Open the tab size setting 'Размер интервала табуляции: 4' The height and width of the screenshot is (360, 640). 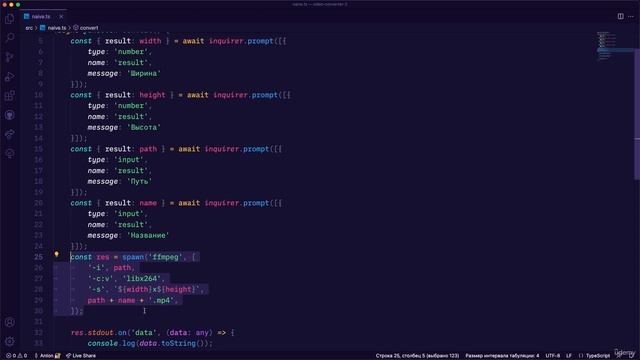pyautogui.click(x=502, y=356)
